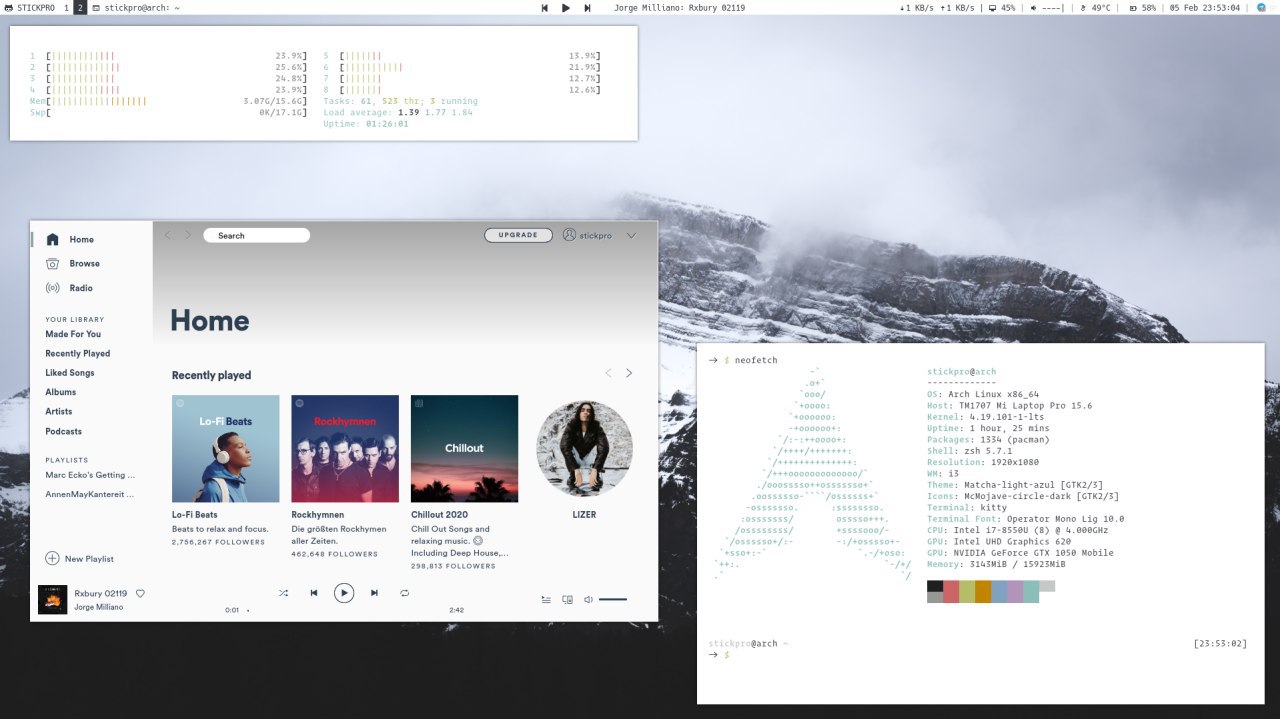This screenshot has width=1280, height=719.
Task: Play the track in Spotify player
Action: (x=343, y=593)
